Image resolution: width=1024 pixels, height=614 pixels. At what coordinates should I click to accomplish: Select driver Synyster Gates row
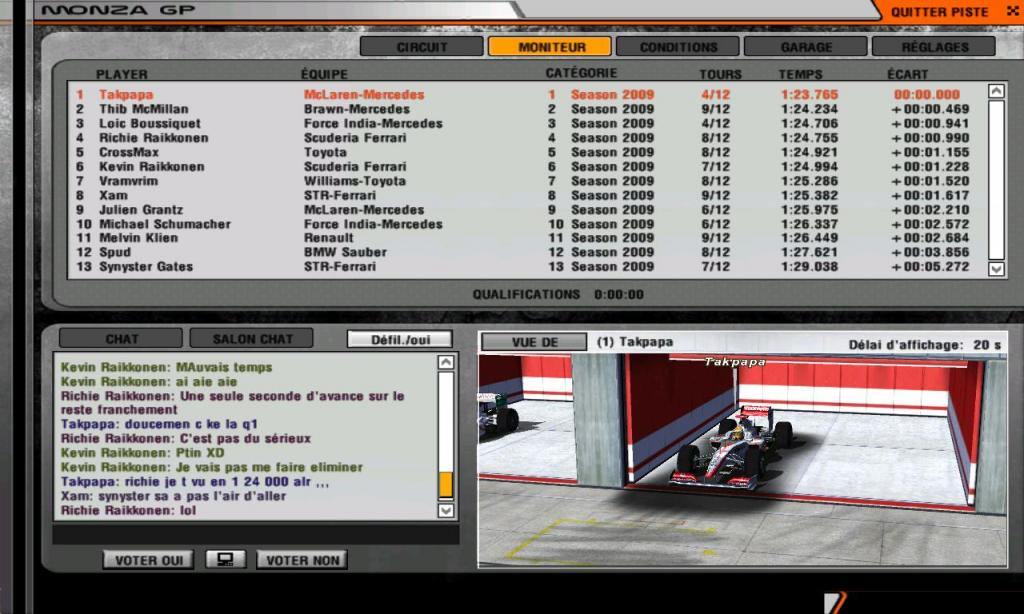[x=528, y=267]
